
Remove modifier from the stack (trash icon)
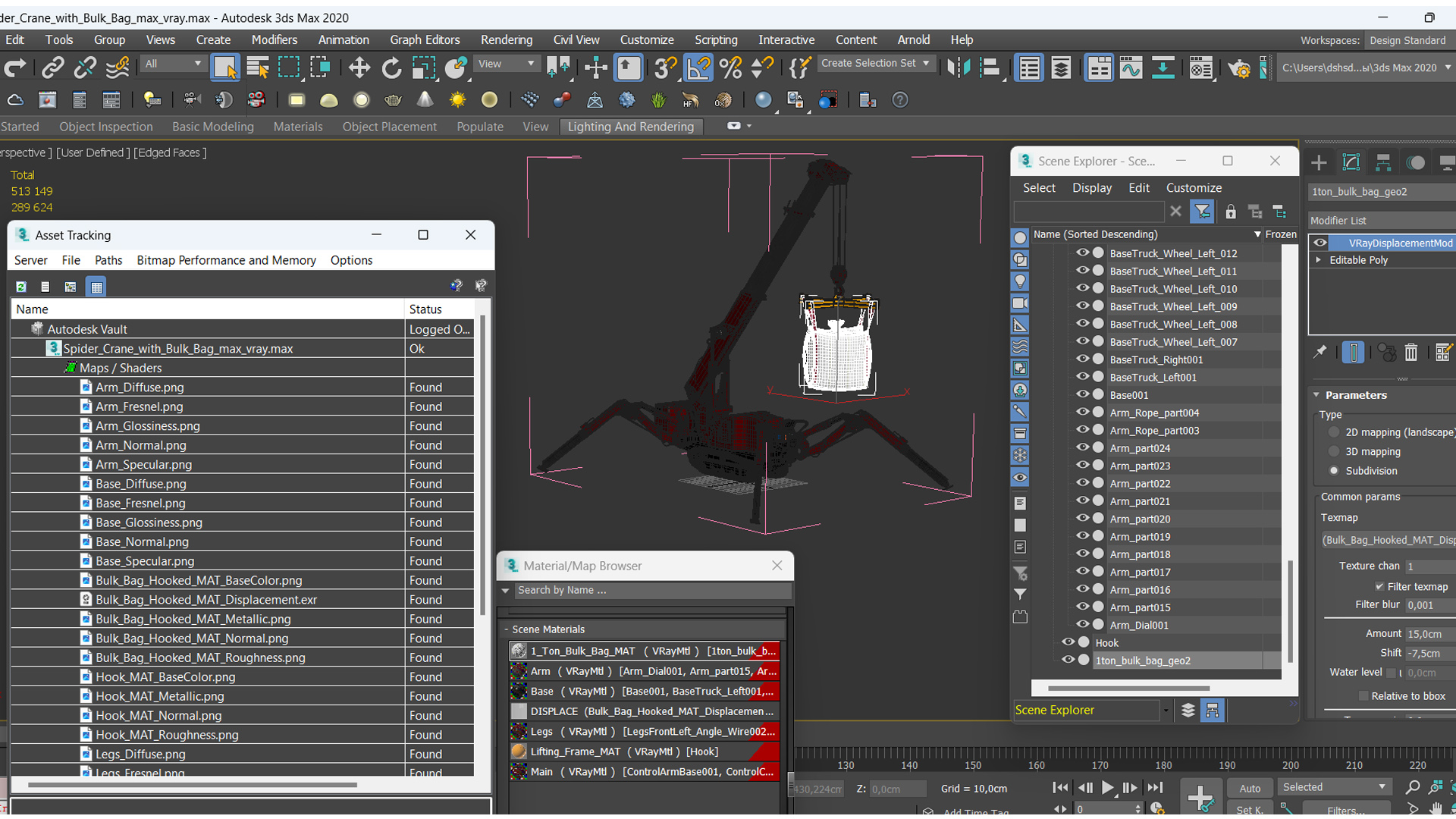[1410, 353]
